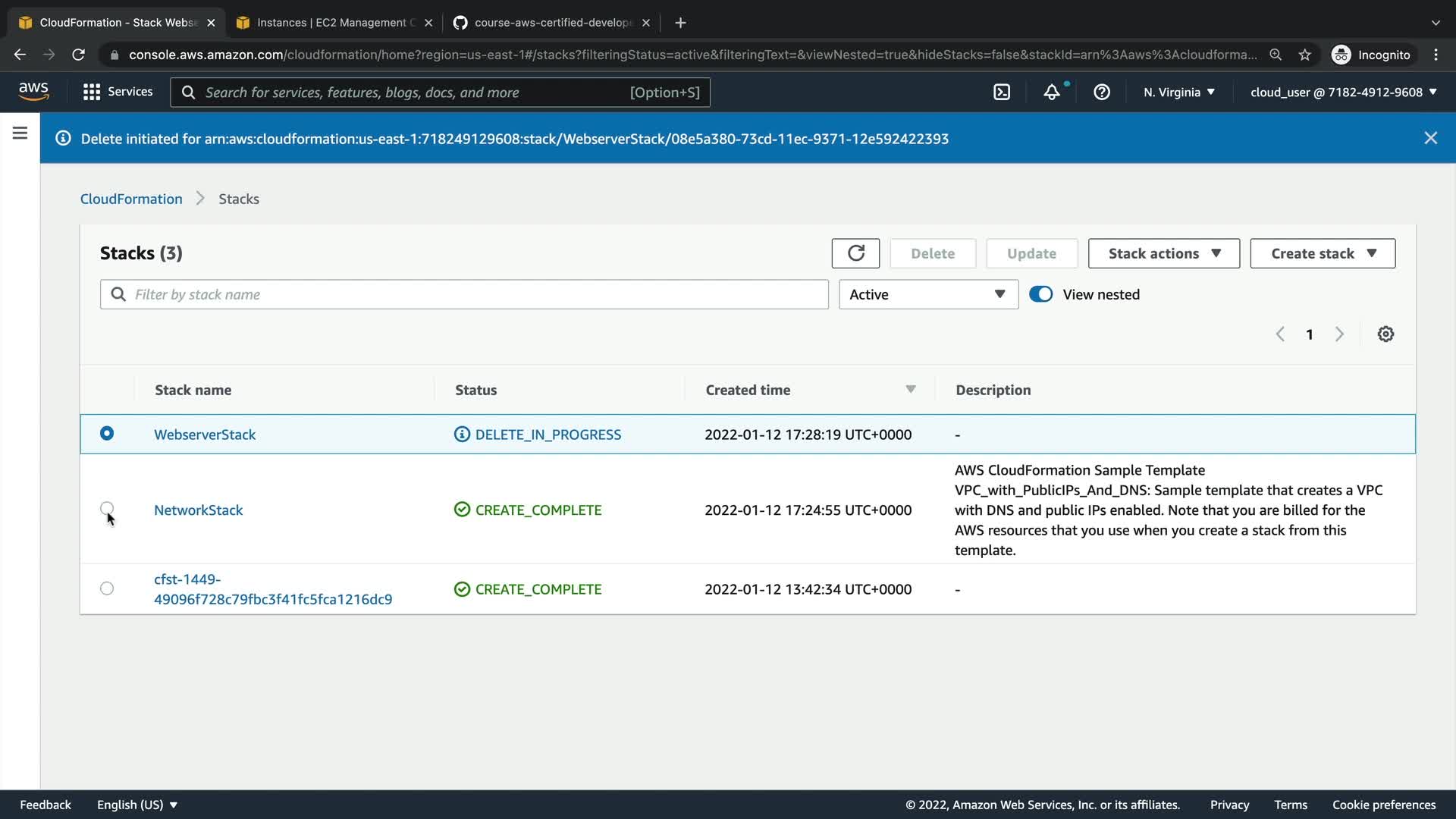Open the side navigation hamburger menu
The height and width of the screenshot is (819, 1456).
(x=20, y=133)
